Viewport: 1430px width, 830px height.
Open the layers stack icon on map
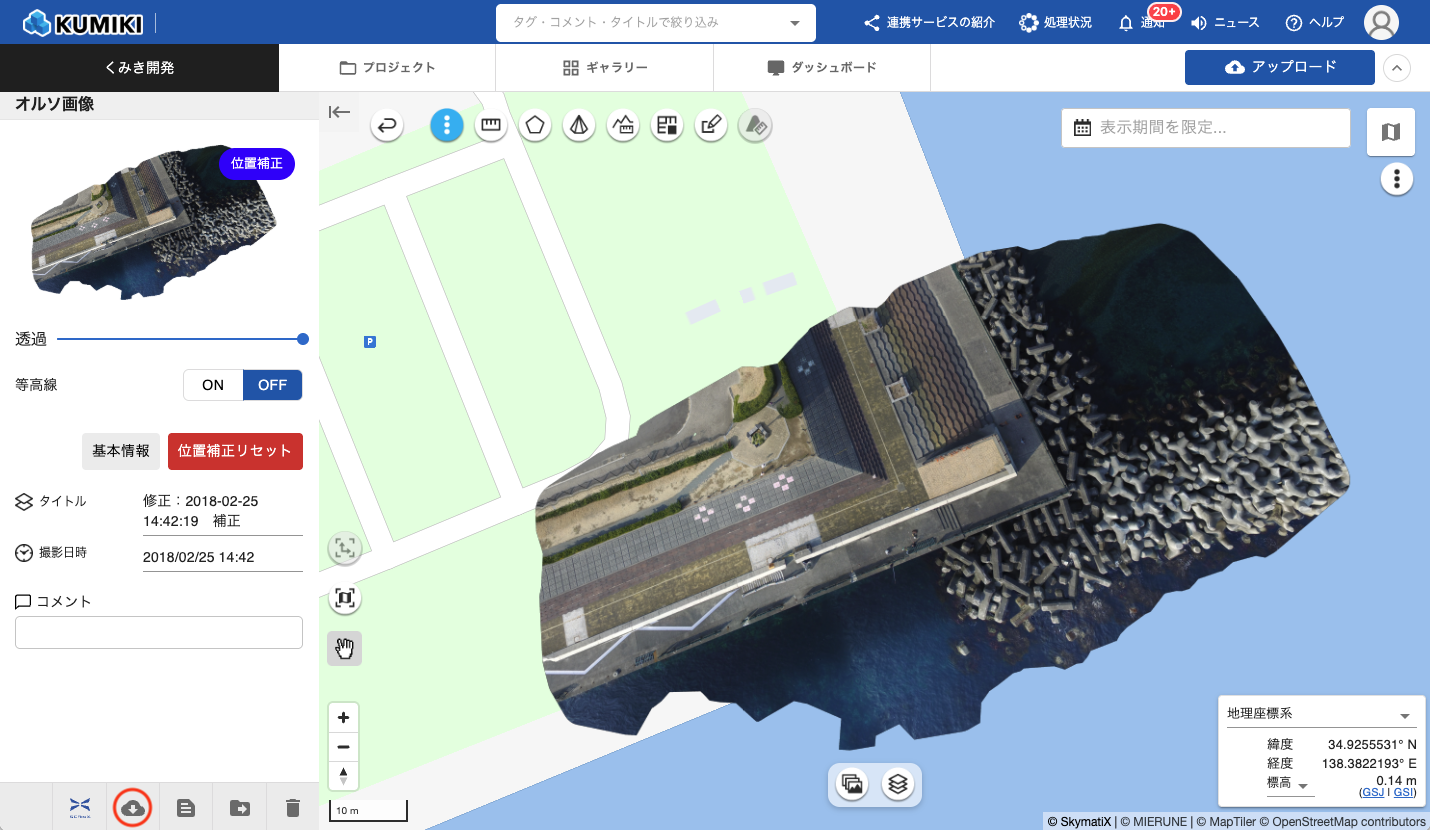pyautogui.click(x=898, y=785)
